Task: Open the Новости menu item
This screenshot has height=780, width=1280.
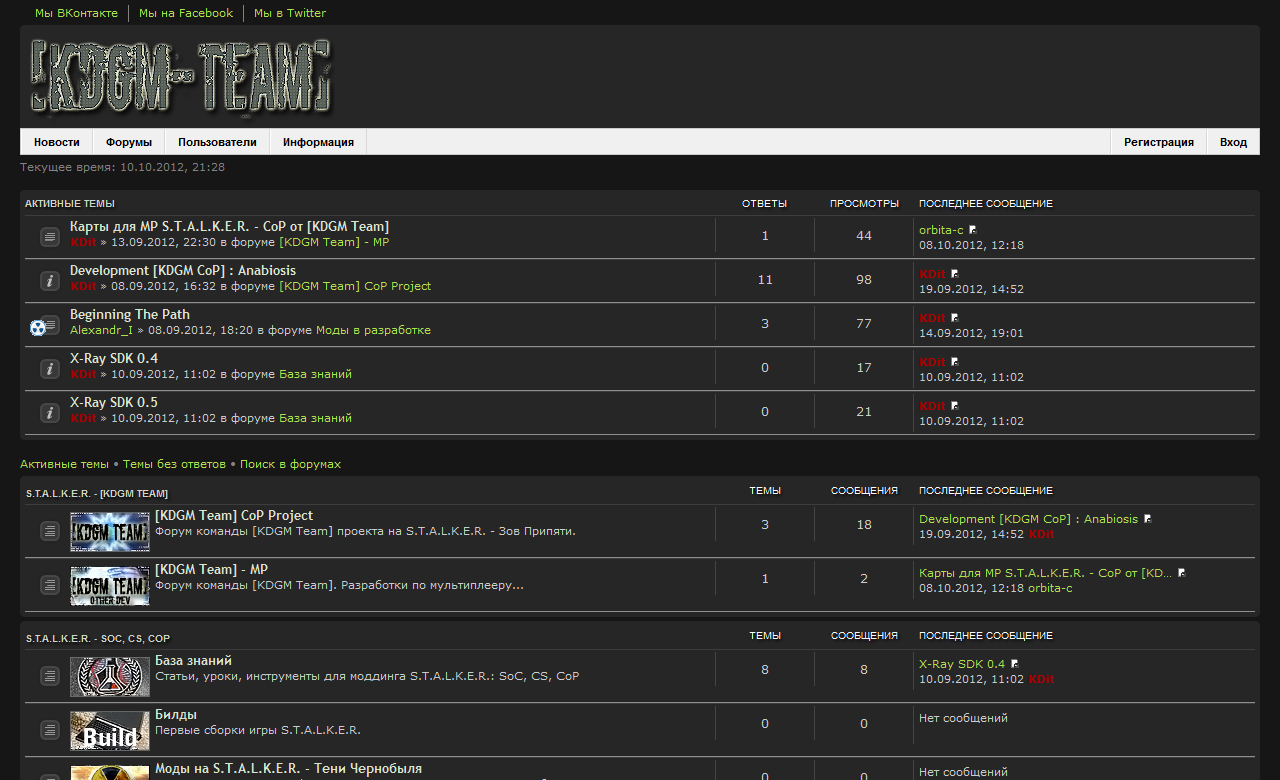Action: 56,142
